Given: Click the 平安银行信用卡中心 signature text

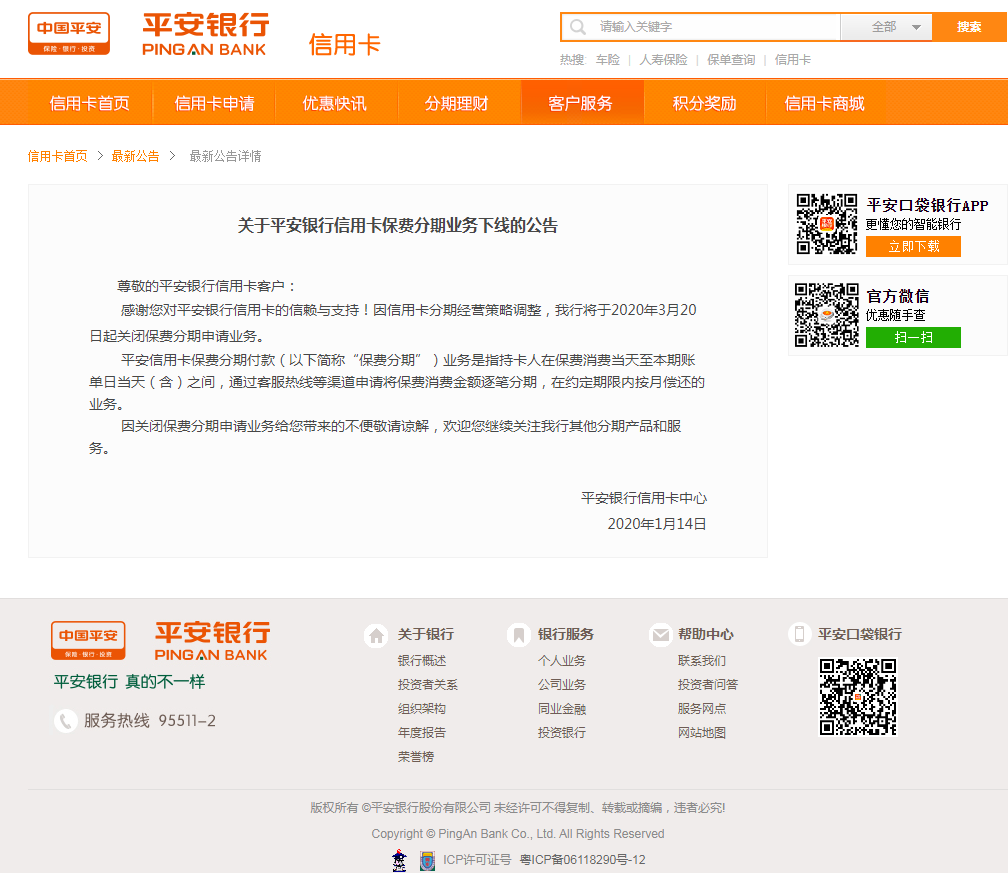Looking at the screenshot, I should [644, 498].
